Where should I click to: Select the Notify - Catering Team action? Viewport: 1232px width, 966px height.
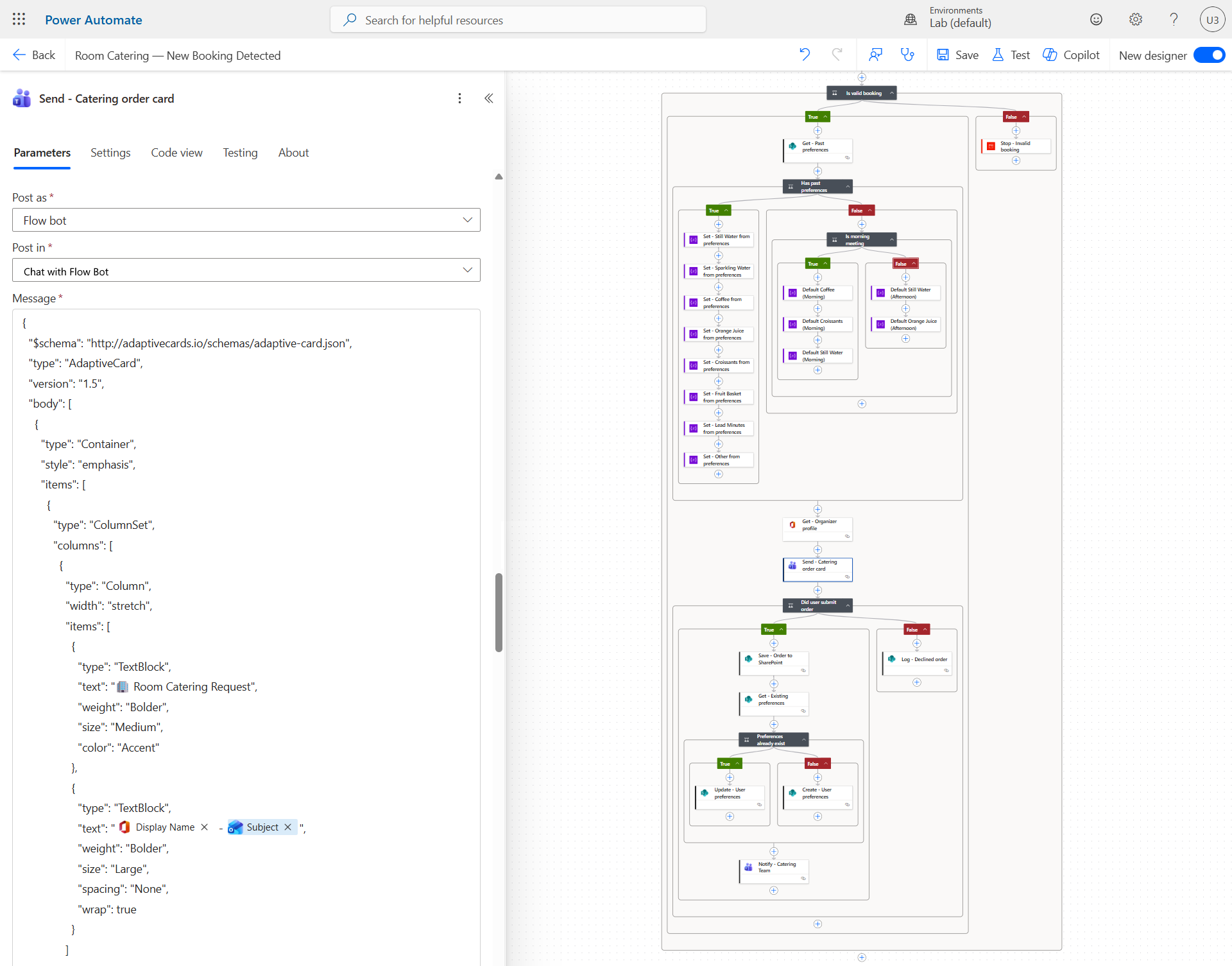point(774,871)
